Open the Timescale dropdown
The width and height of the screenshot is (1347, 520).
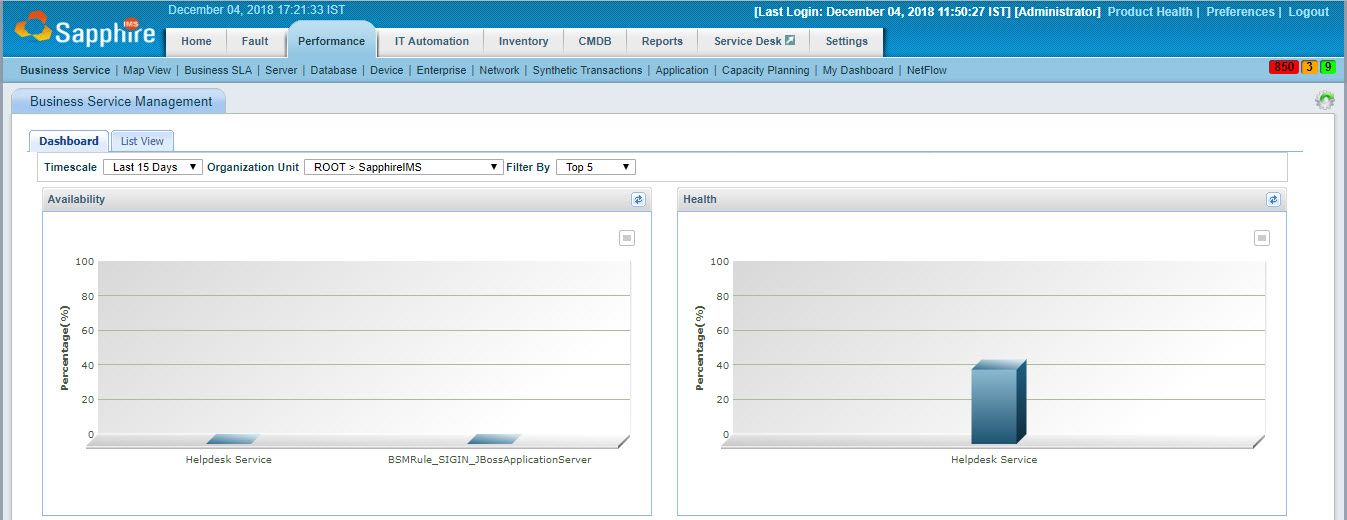tap(152, 167)
